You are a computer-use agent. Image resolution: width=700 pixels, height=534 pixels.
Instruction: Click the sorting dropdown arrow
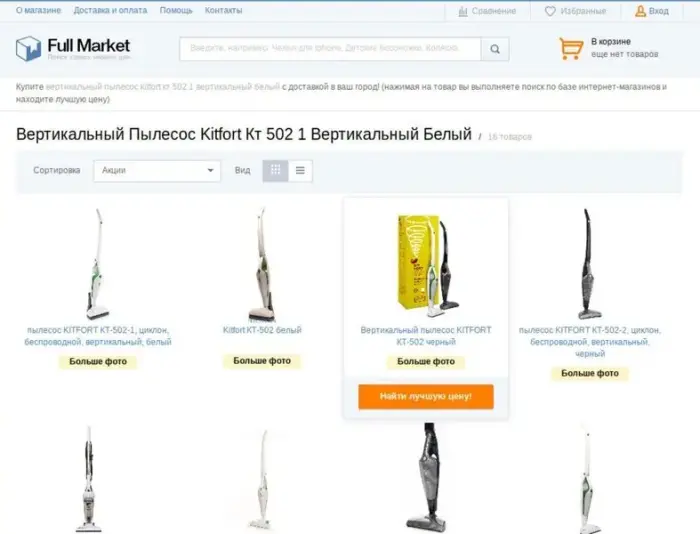(x=210, y=171)
